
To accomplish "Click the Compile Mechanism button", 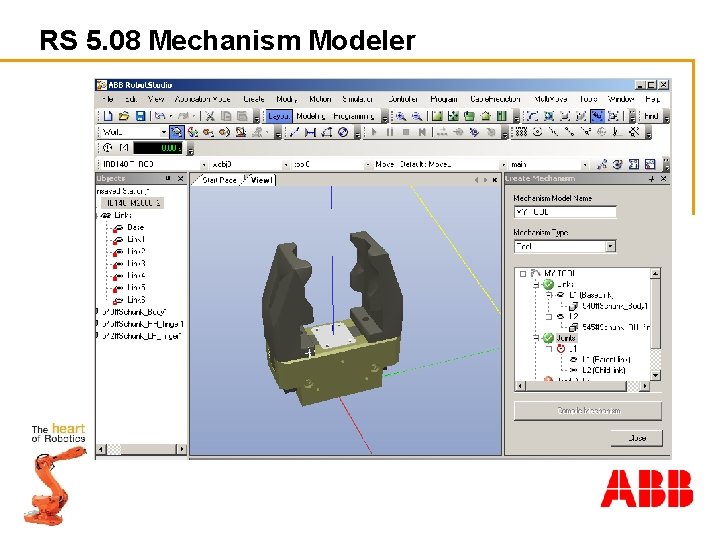I will point(588,411).
